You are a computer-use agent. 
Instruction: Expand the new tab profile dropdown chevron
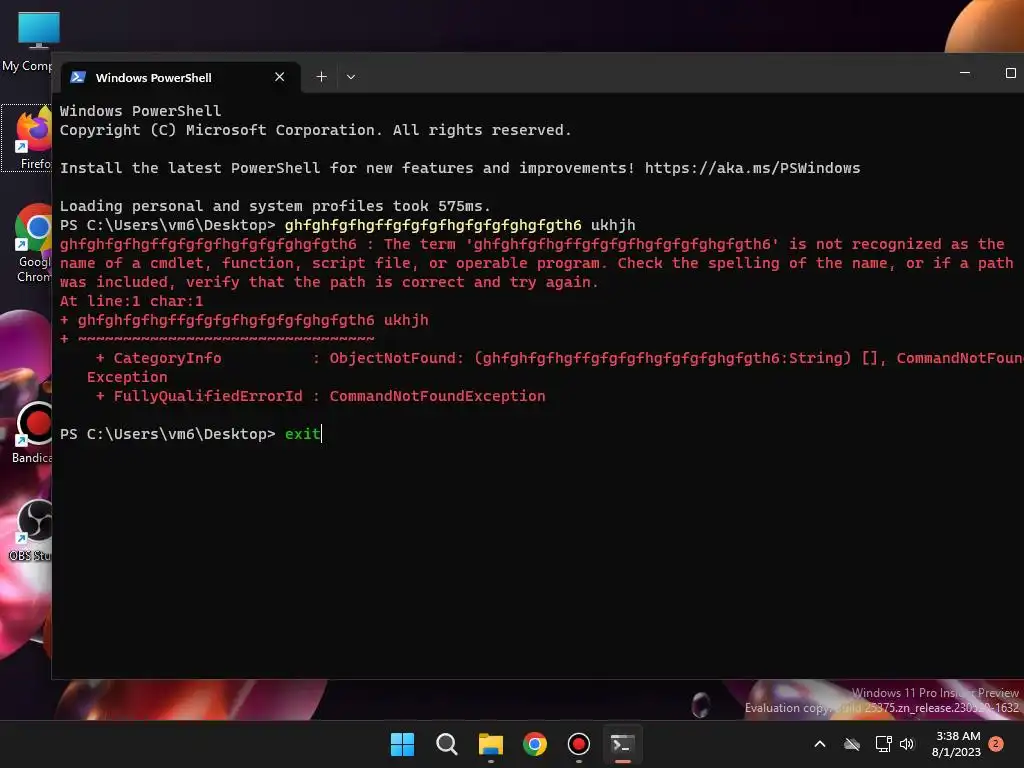(351, 77)
